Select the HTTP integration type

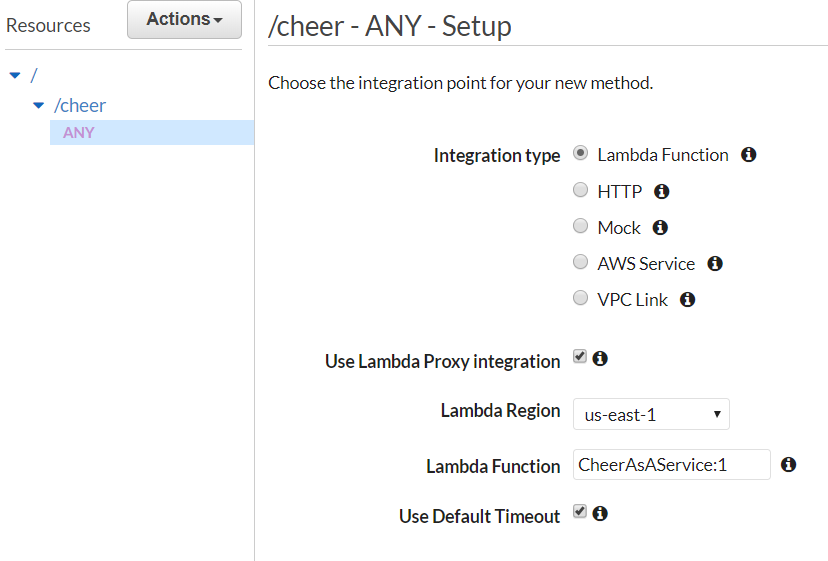(580, 190)
